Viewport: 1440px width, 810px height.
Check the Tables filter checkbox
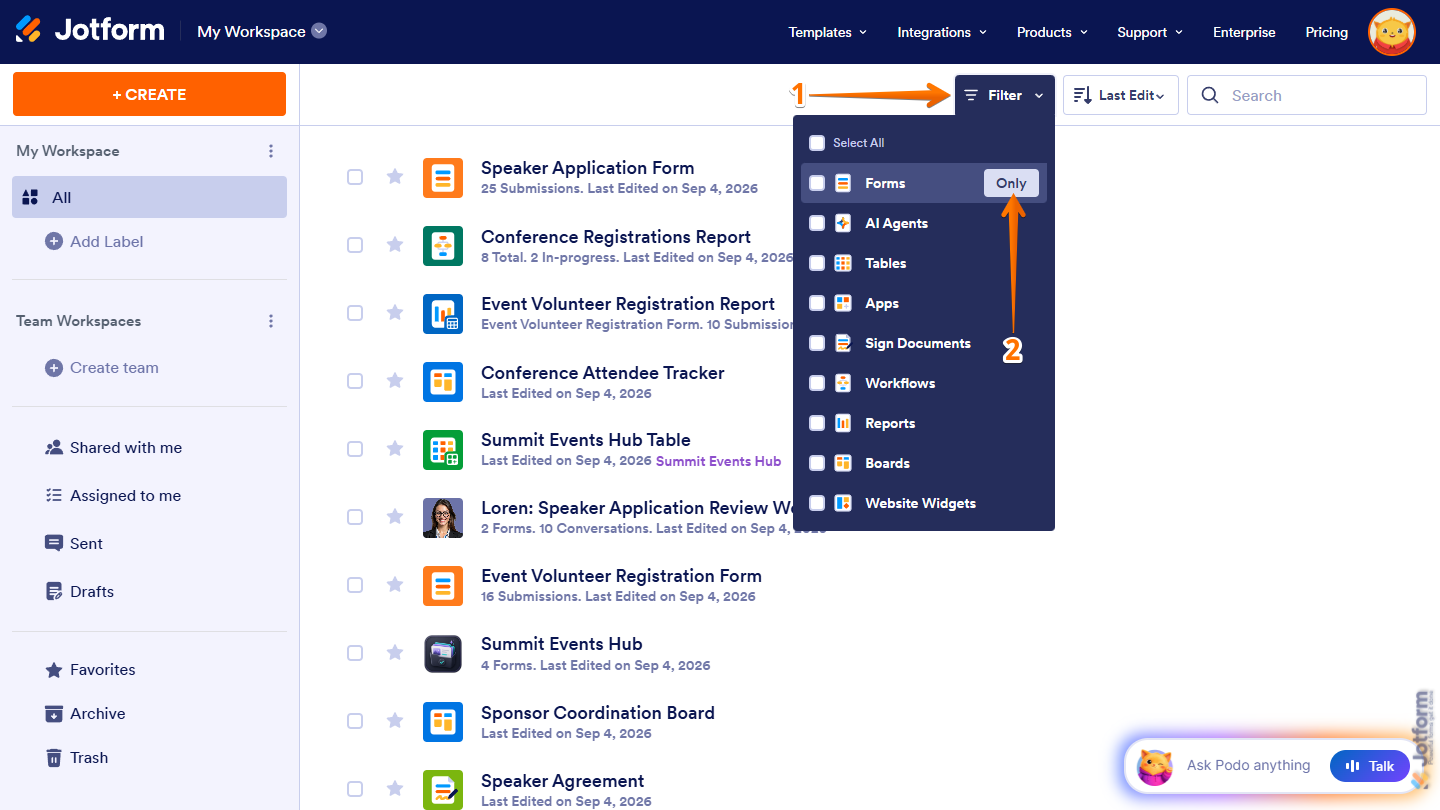coord(817,263)
